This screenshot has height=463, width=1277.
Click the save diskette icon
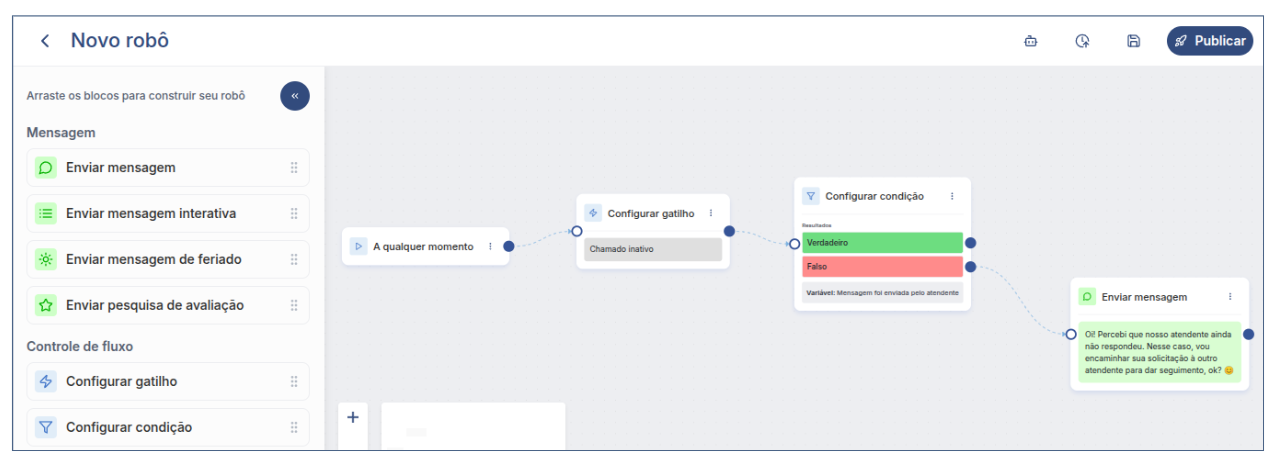click(x=1133, y=41)
